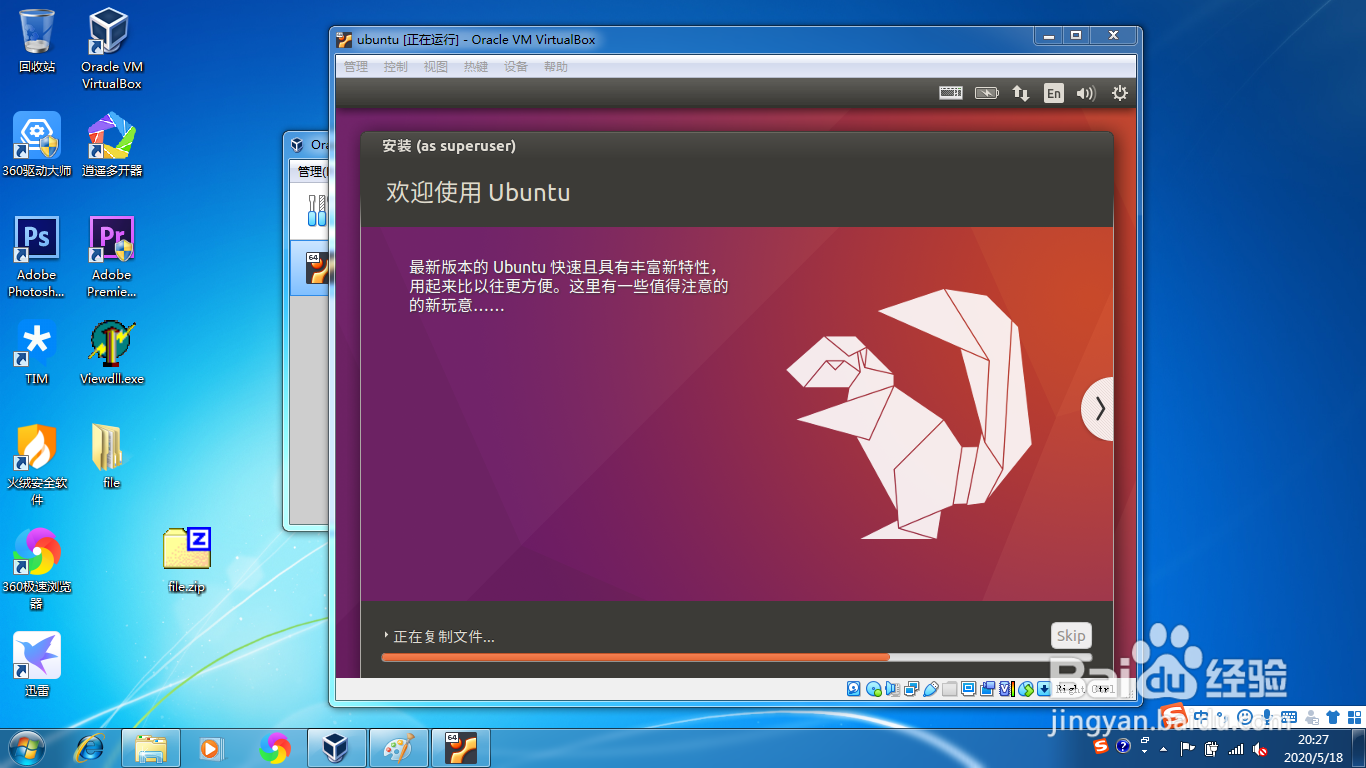Open the Action Center flag tray icon
Screen dimensions: 1366x768
coord(1187,748)
